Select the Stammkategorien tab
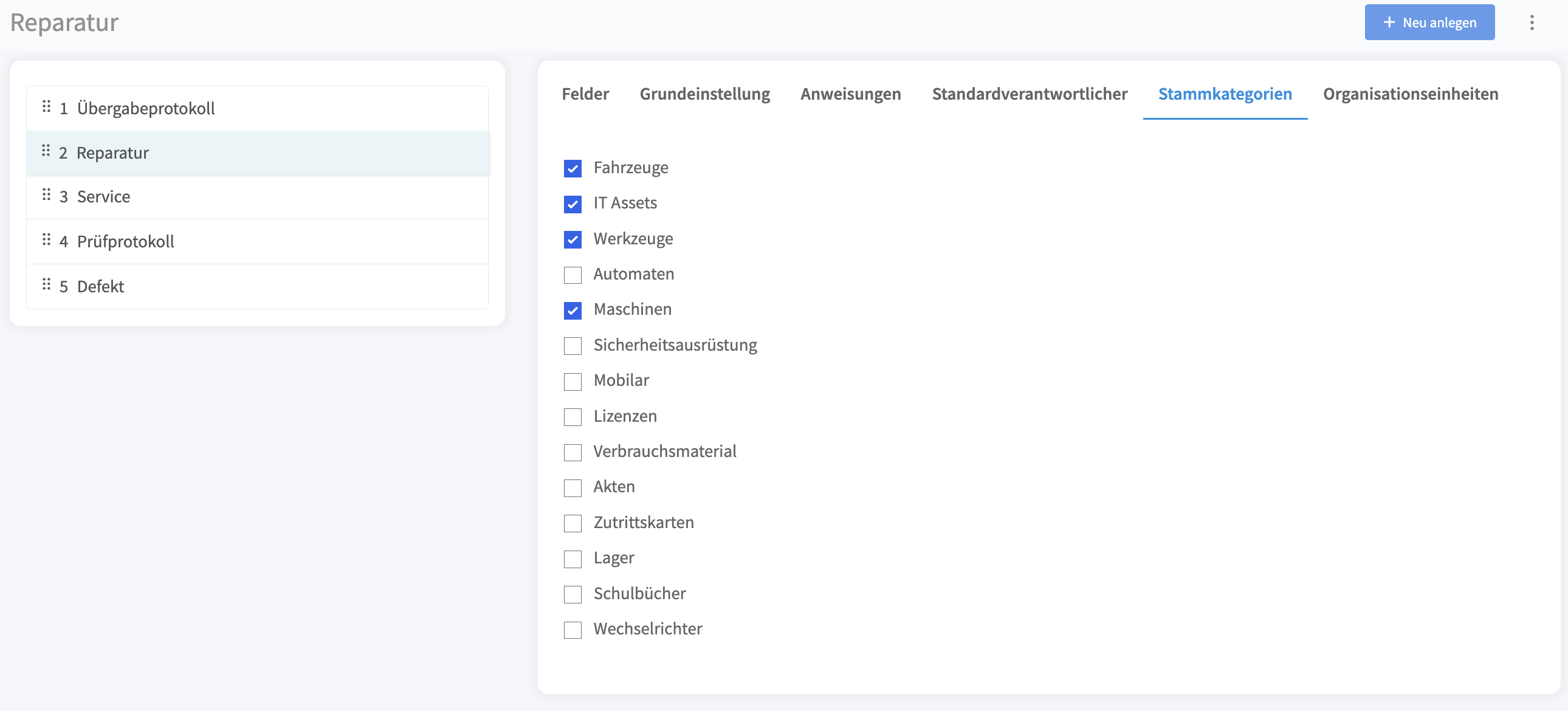 pyautogui.click(x=1225, y=94)
